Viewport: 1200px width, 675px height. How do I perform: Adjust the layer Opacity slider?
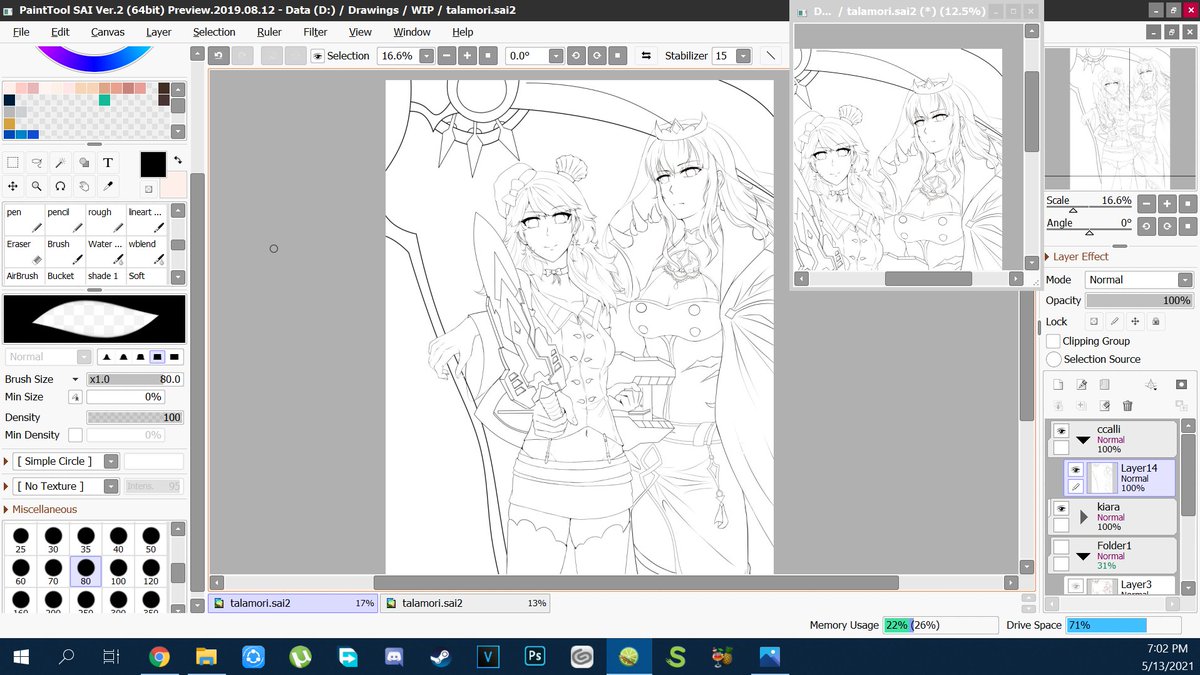coord(1139,300)
